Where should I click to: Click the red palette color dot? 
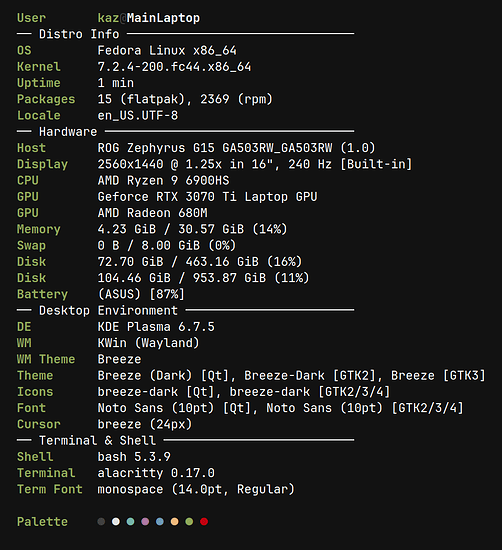pyautogui.click(x=204, y=522)
